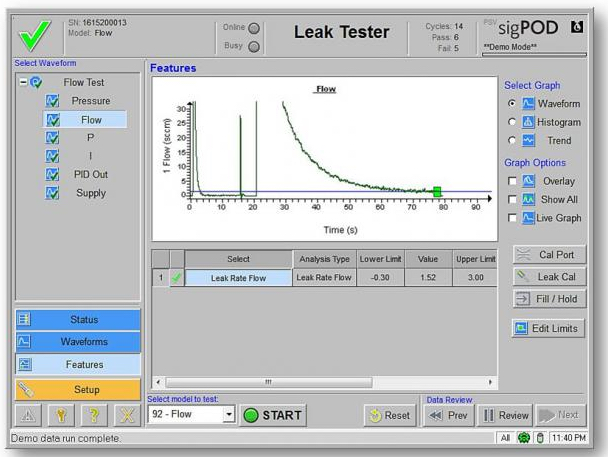Collapse the Flow Test tree node
This screenshot has width=608, height=457.
coord(23,82)
